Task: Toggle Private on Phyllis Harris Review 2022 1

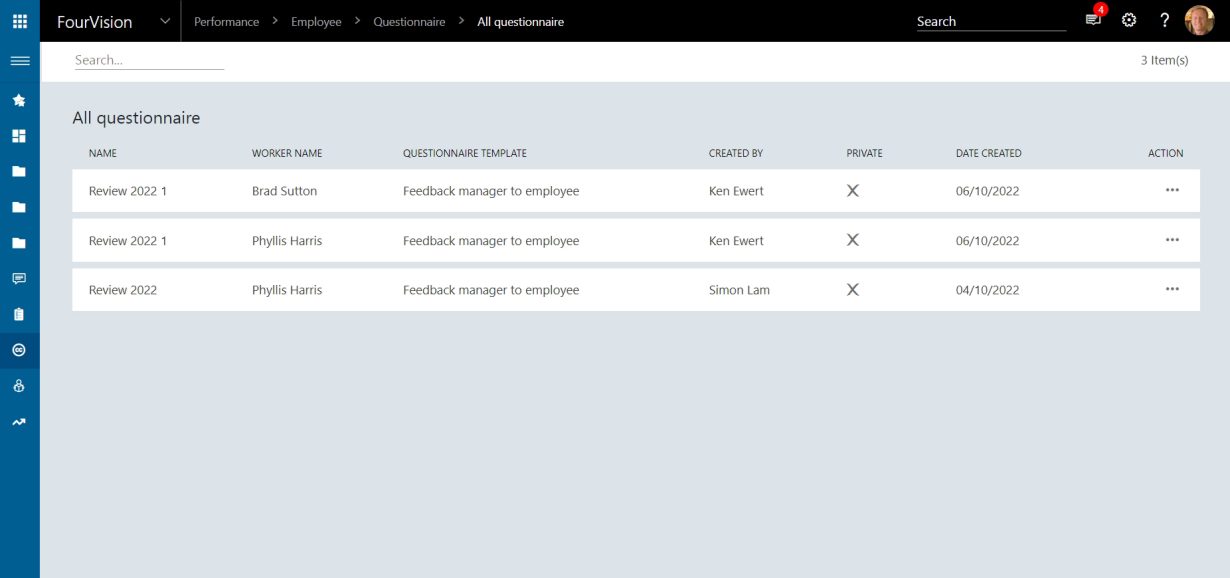Action: (852, 240)
